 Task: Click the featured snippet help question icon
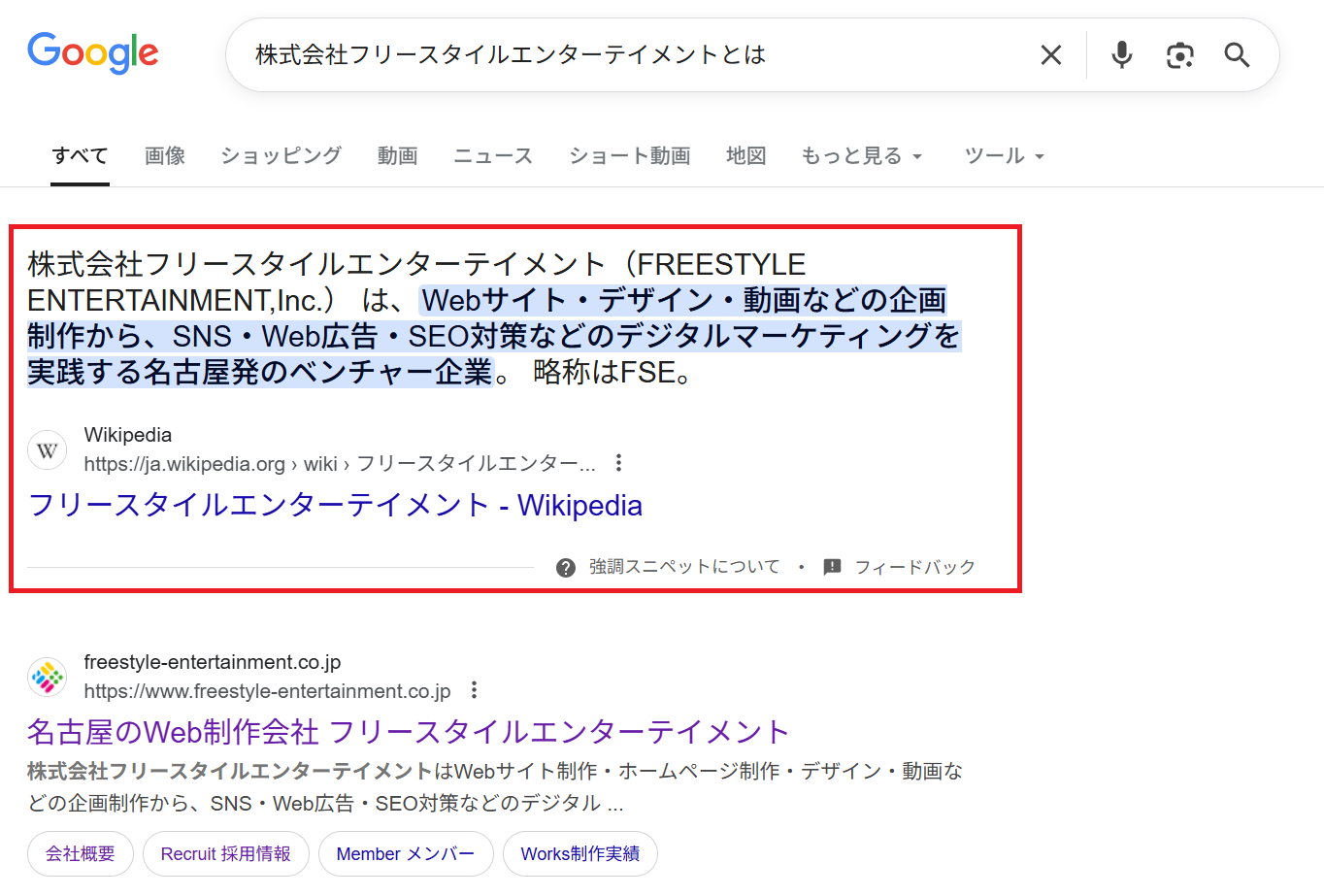click(x=566, y=568)
